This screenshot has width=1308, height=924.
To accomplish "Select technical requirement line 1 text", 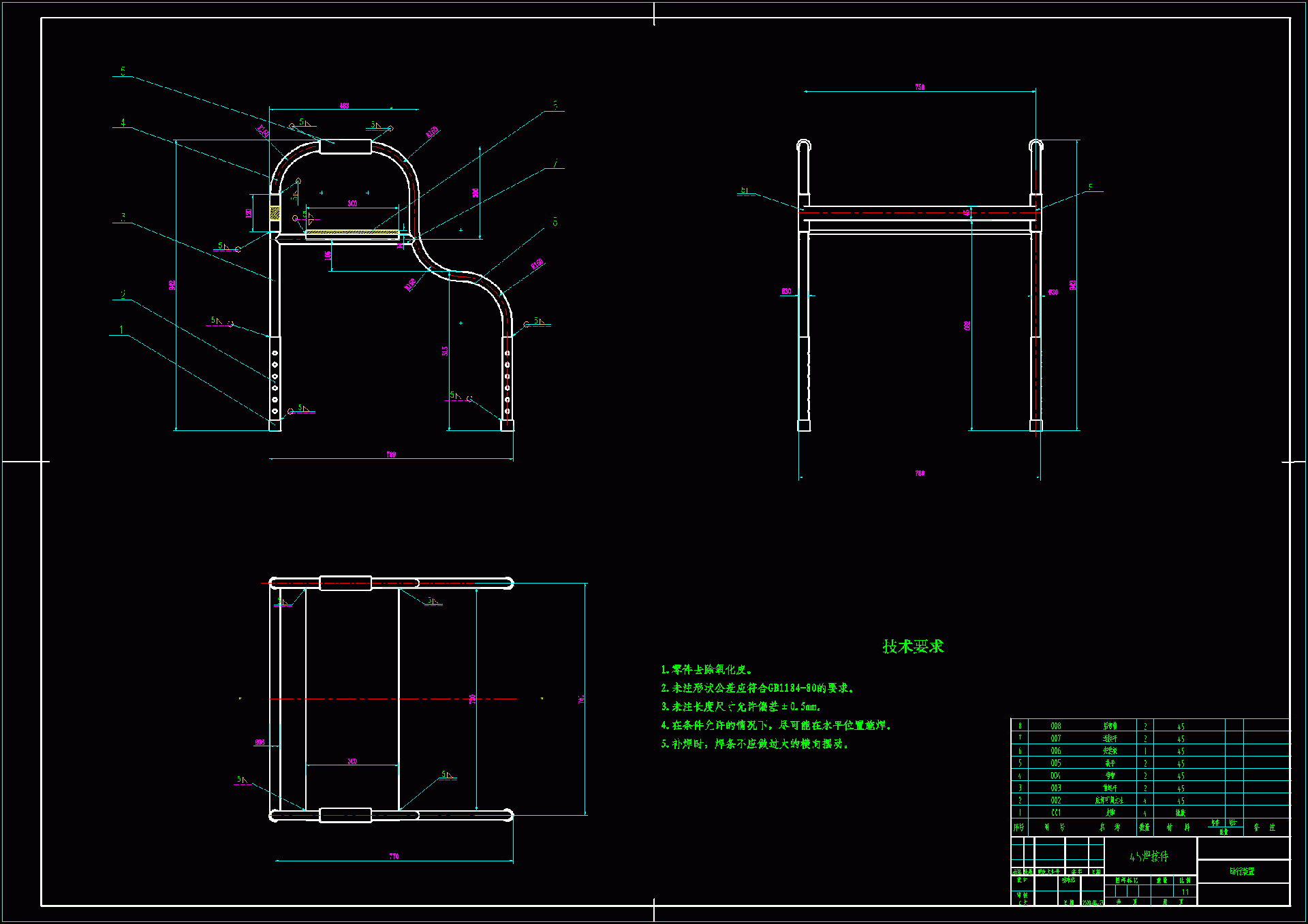I will click(706, 670).
